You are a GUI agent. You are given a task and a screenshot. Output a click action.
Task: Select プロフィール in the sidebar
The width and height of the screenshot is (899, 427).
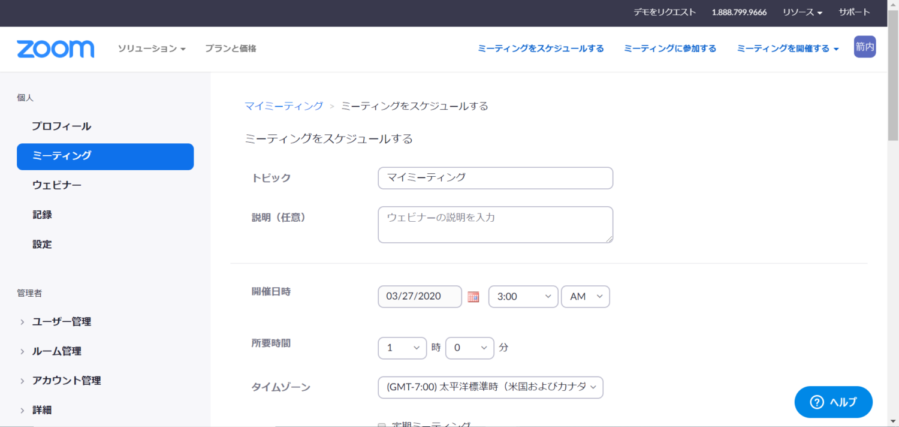point(61,127)
